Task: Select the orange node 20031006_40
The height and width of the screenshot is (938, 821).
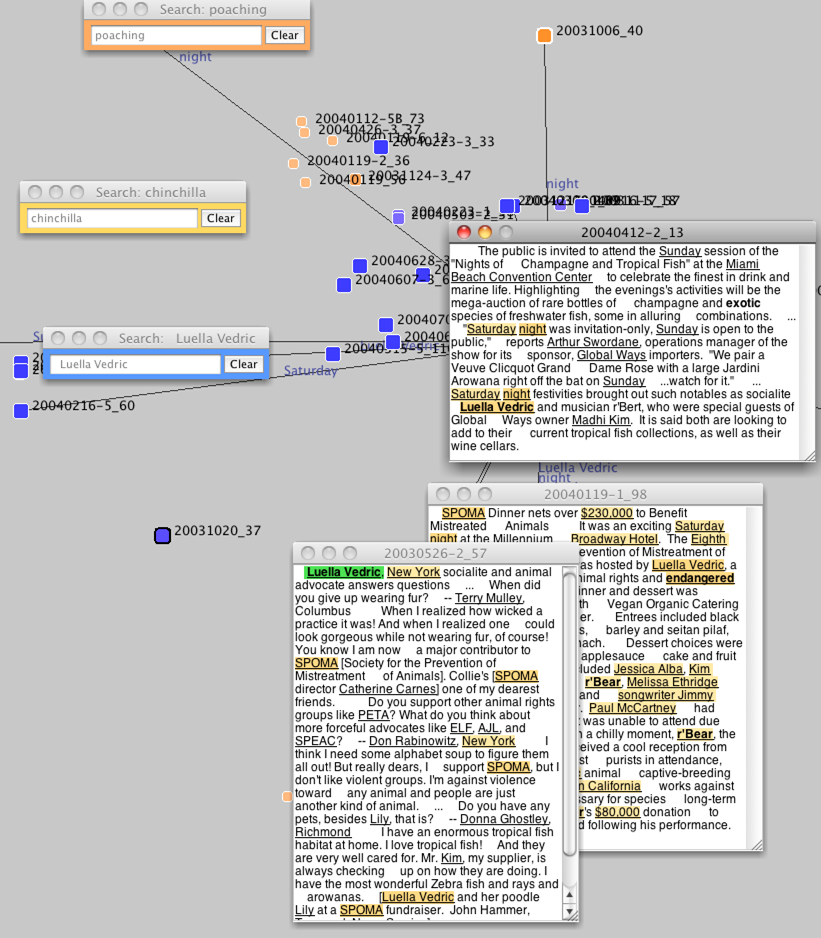Action: coord(544,36)
